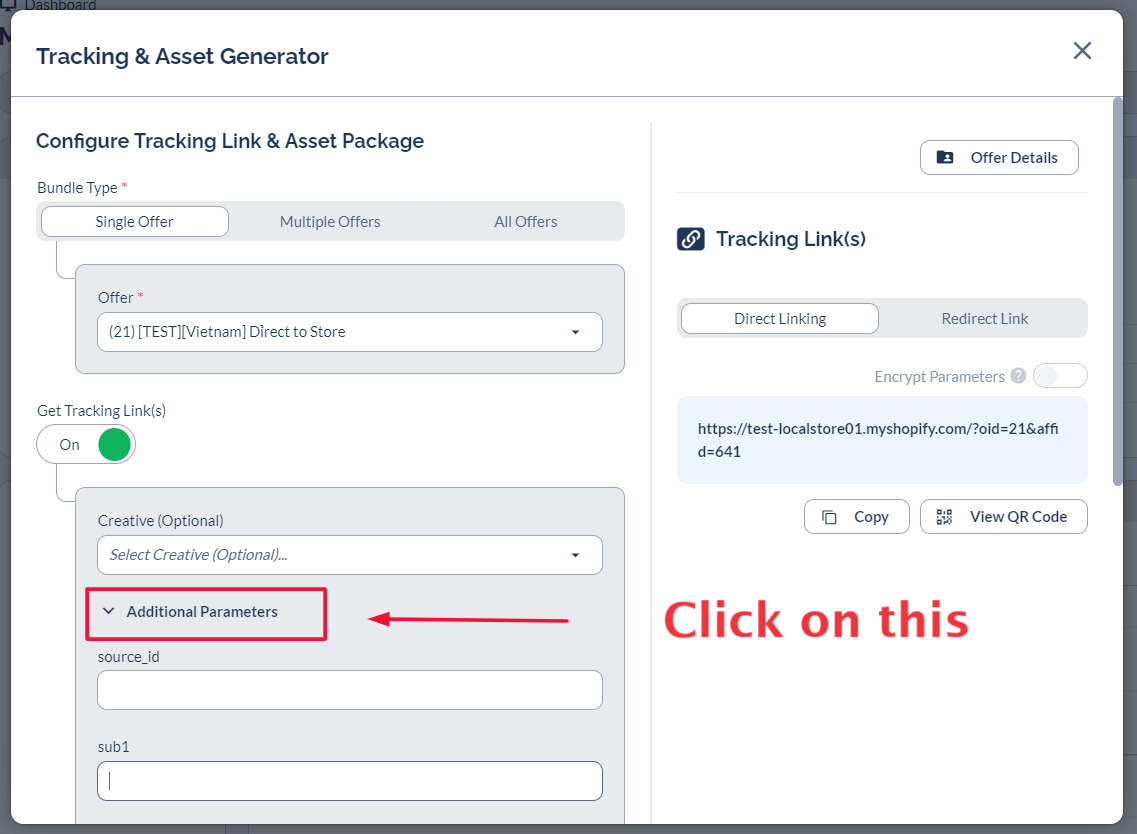This screenshot has width=1137, height=834.
Task: Click the View QR Code button
Action: click(x=1003, y=517)
